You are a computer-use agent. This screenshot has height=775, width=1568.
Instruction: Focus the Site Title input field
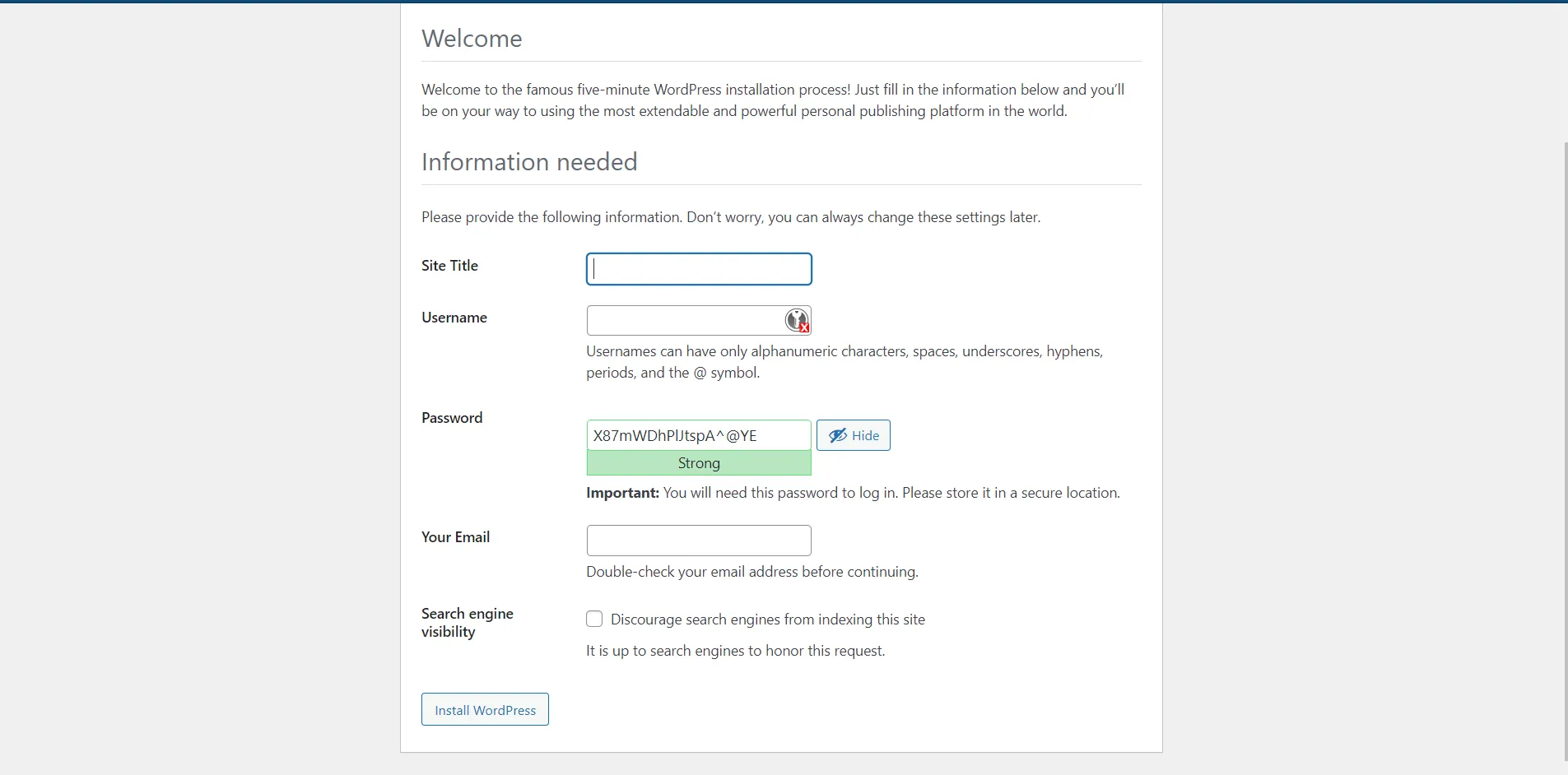tap(699, 269)
